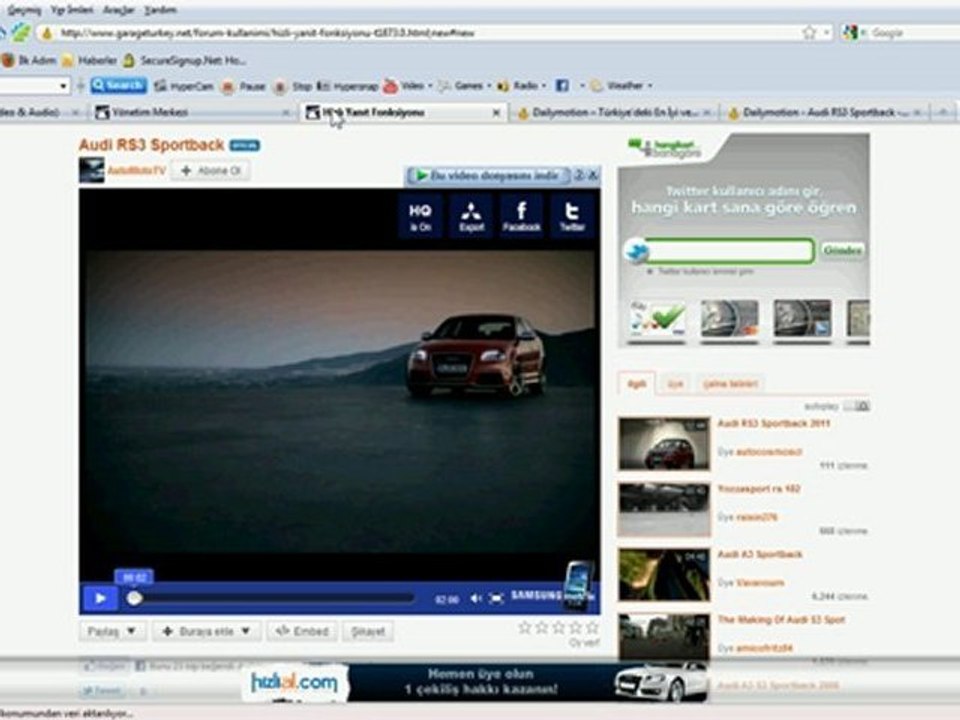Share the video via the Facebook icon
This screenshot has height=720, width=960.
click(x=522, y=216)
